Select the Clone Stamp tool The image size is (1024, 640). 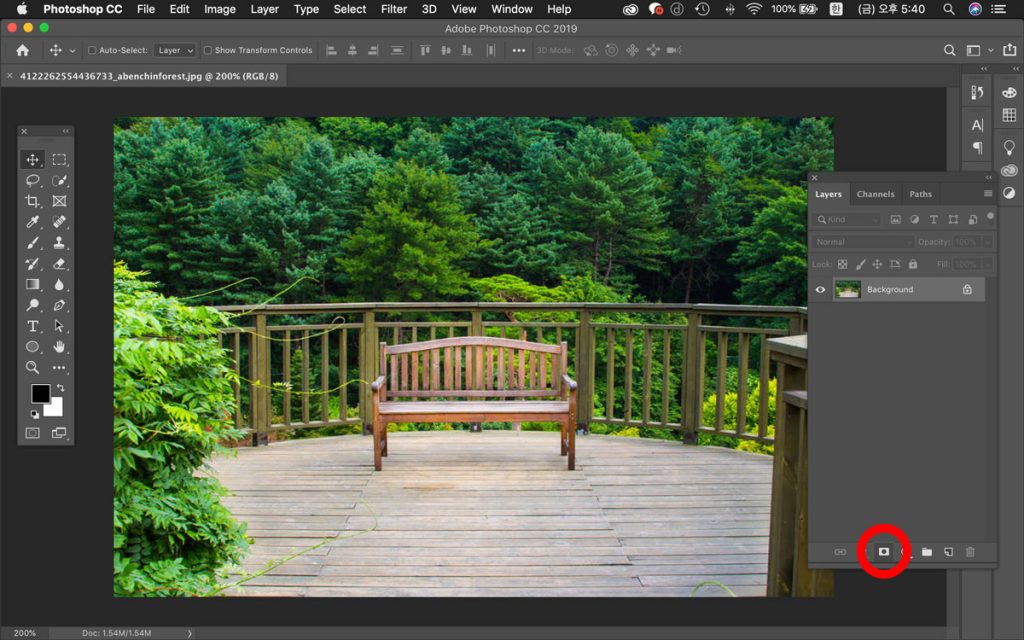[x=59, y=243]
